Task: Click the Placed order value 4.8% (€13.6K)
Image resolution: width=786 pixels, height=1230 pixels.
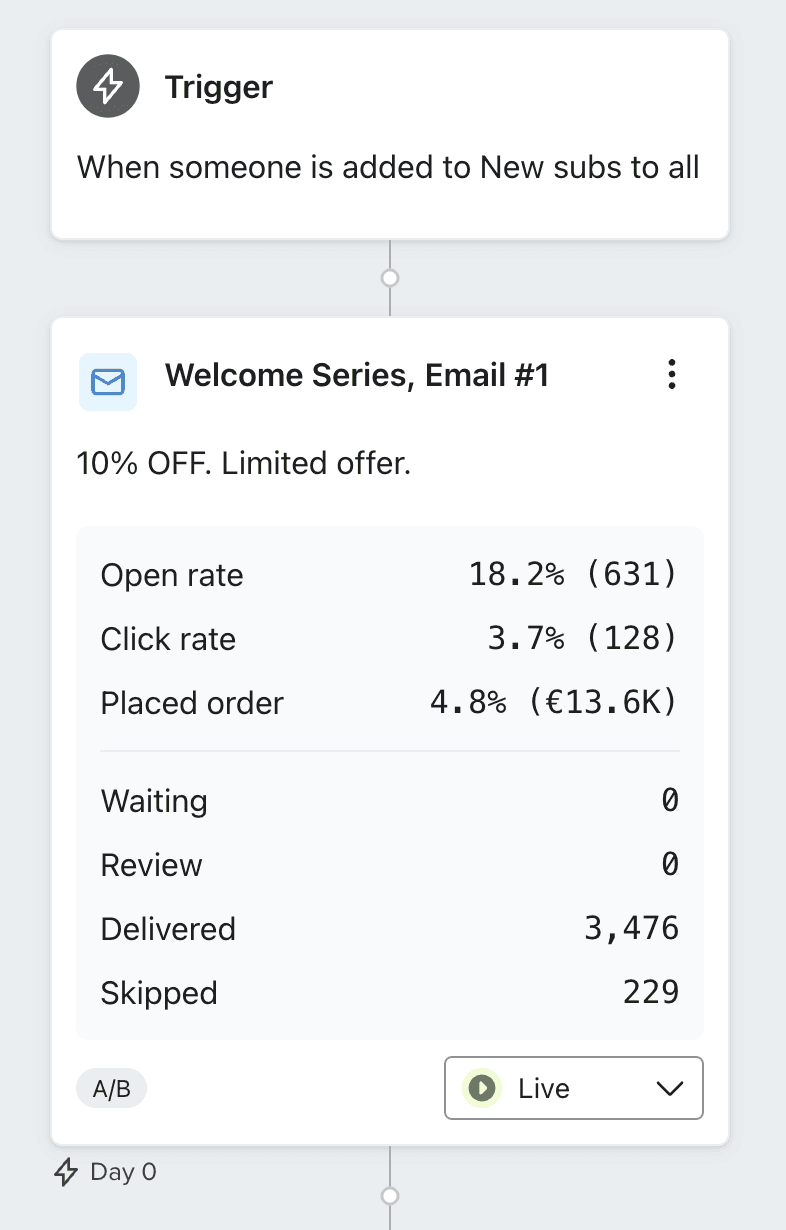Action: [554, 703]
